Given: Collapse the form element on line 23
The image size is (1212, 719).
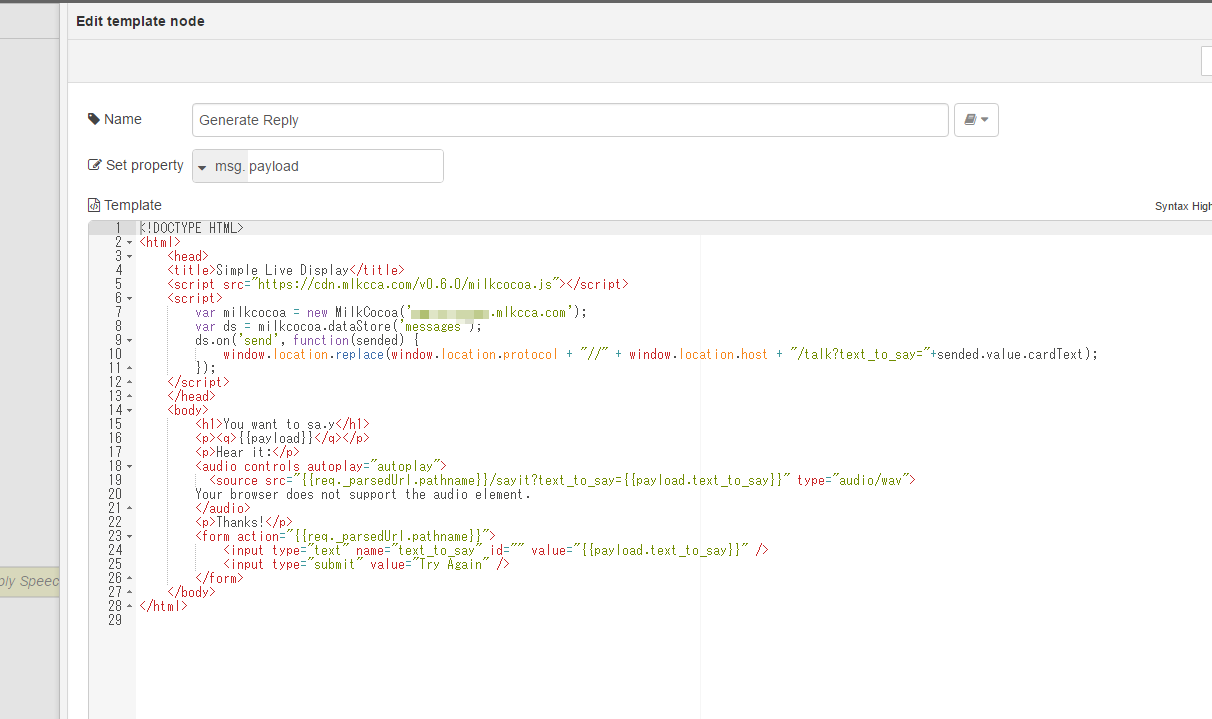Looking at the screenshot, I should coord(130,536).
